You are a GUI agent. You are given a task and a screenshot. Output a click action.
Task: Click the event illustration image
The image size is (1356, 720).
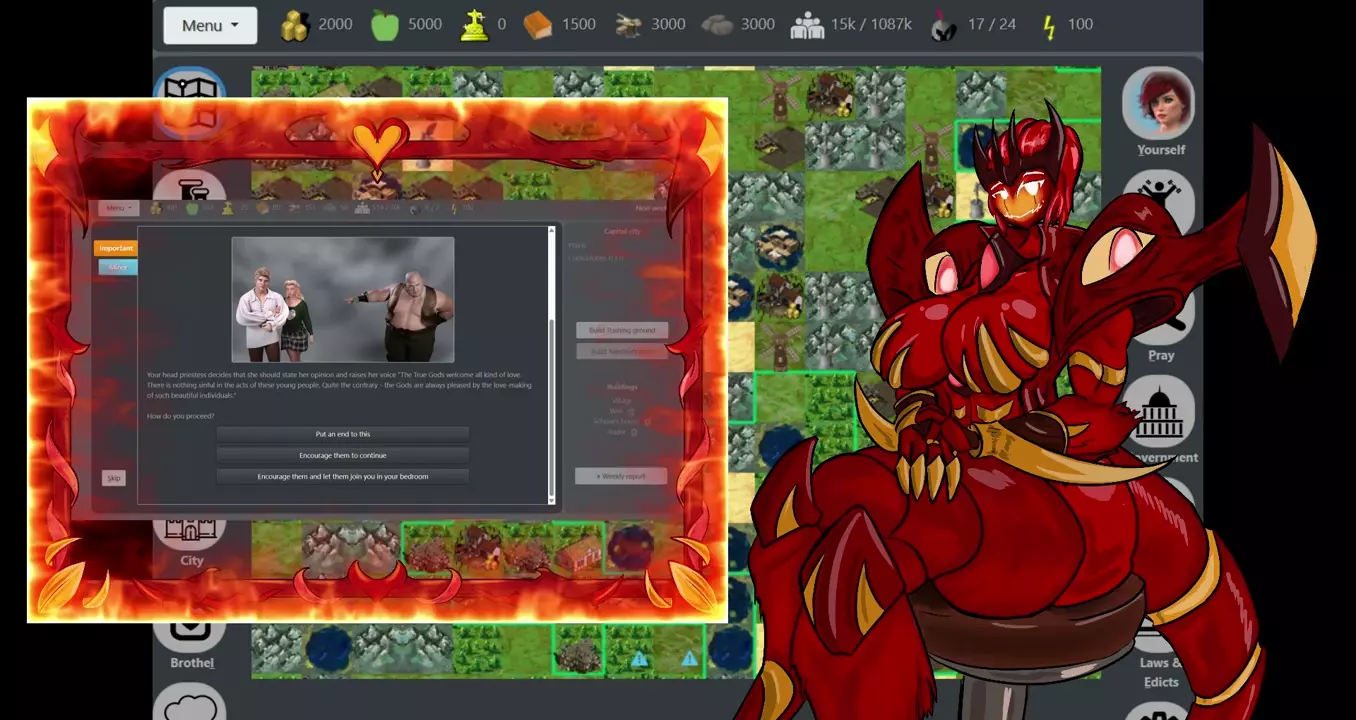pos(343,300)
